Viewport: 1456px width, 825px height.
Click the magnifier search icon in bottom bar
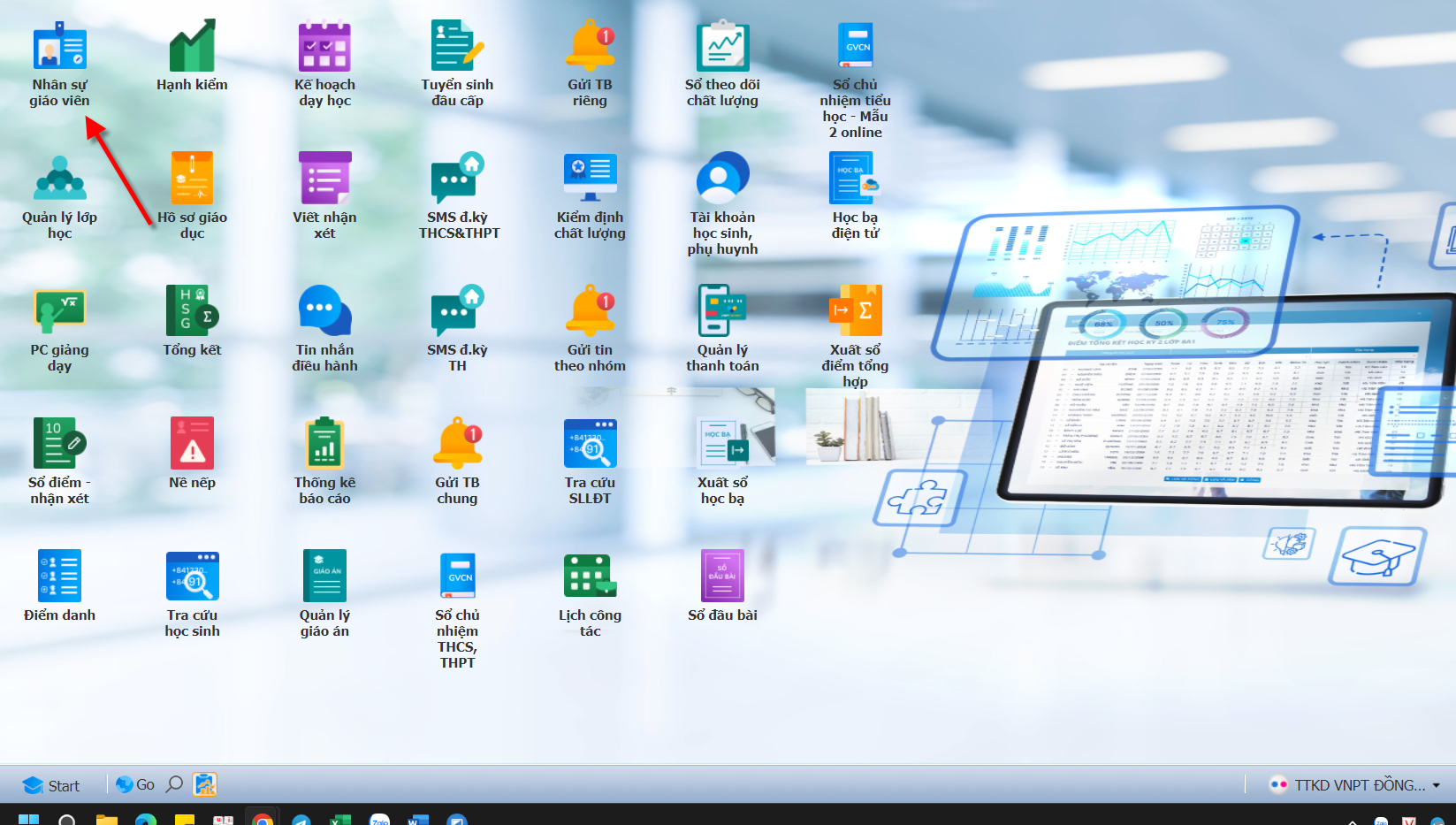(175, 784)
